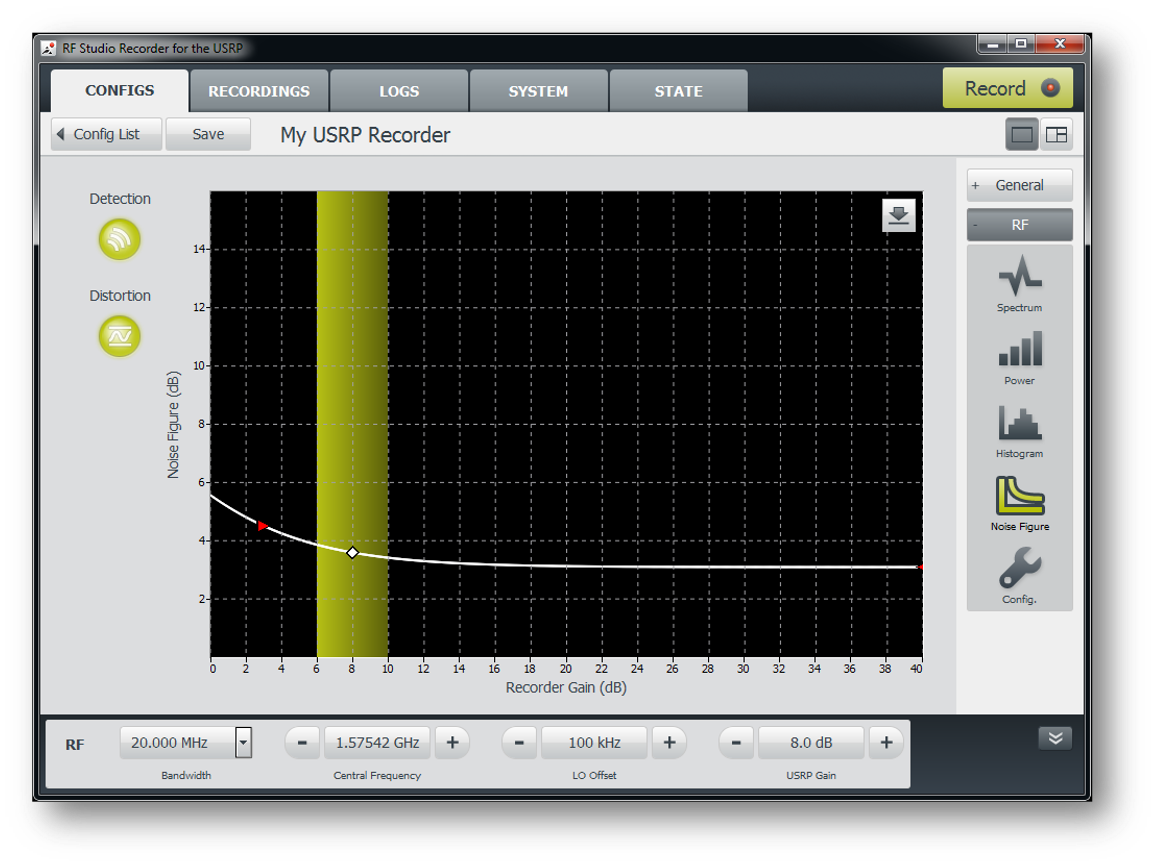
Task: Open the Histogram view icon
Action: (1019, 422)
